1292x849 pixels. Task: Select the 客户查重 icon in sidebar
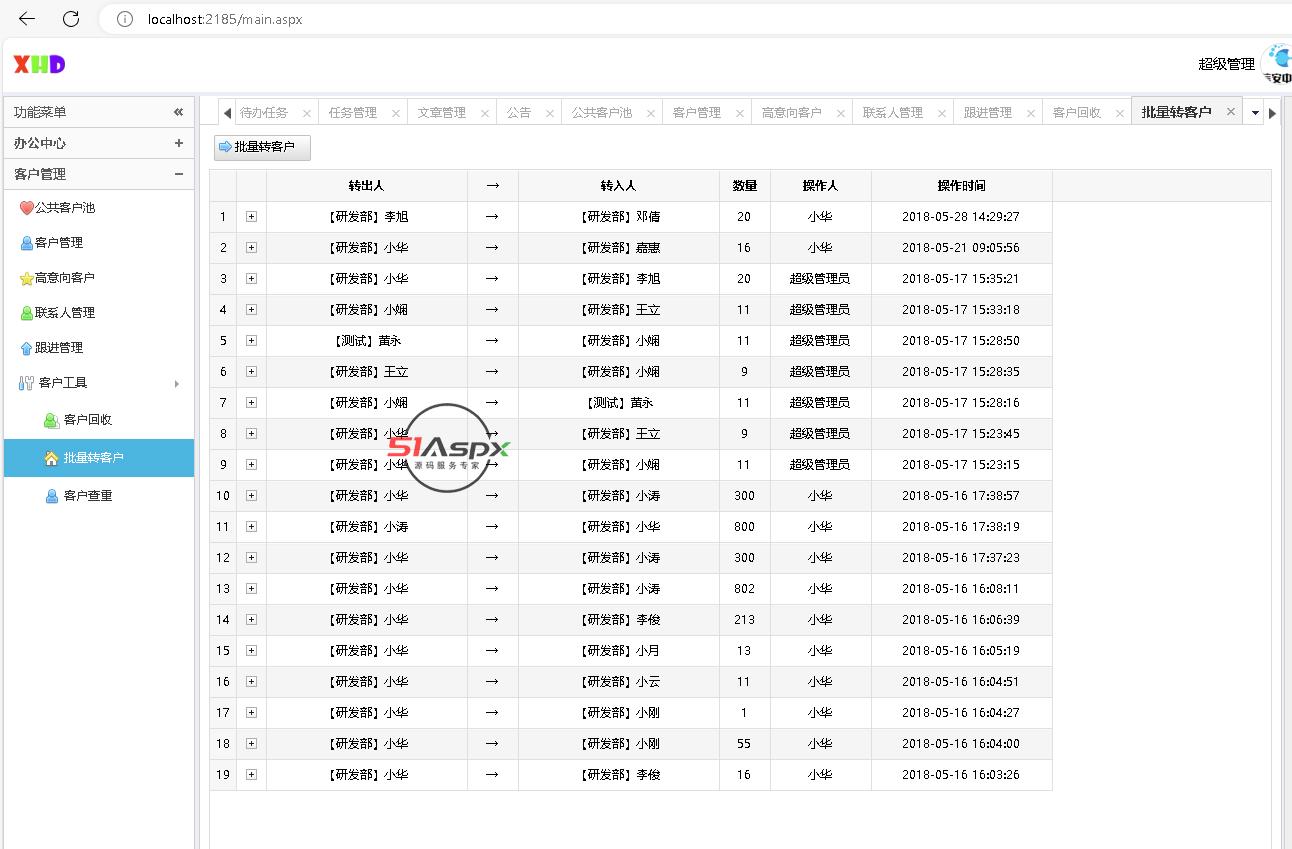pos(51,496)
